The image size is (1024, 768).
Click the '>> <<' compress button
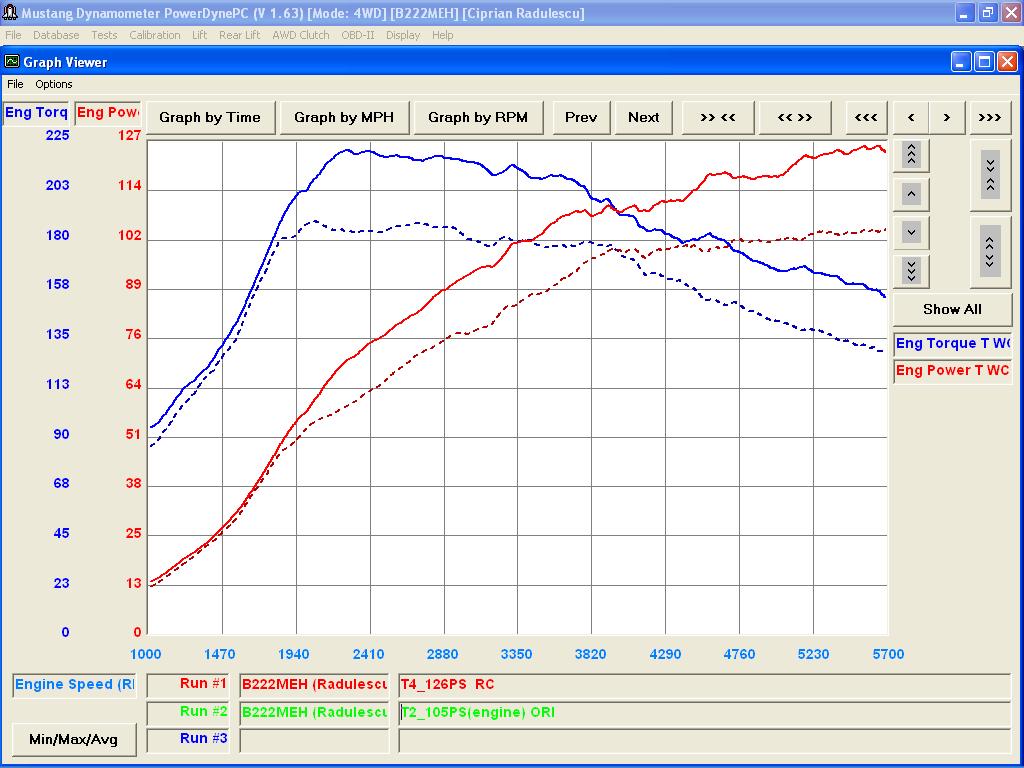tap(718, 118)
